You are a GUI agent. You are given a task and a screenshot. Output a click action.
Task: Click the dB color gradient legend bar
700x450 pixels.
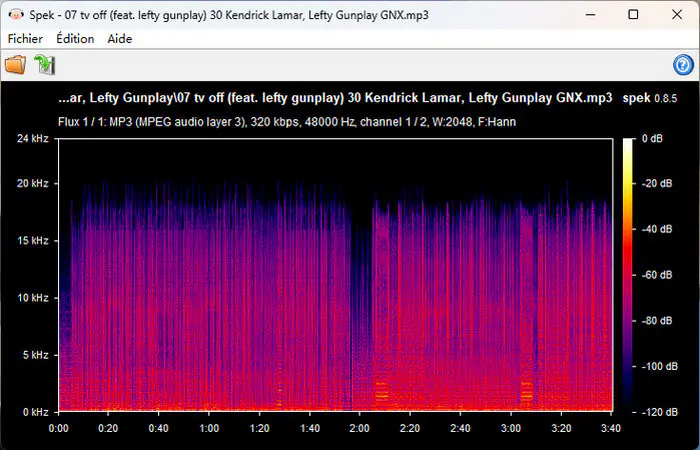point(628,275)
